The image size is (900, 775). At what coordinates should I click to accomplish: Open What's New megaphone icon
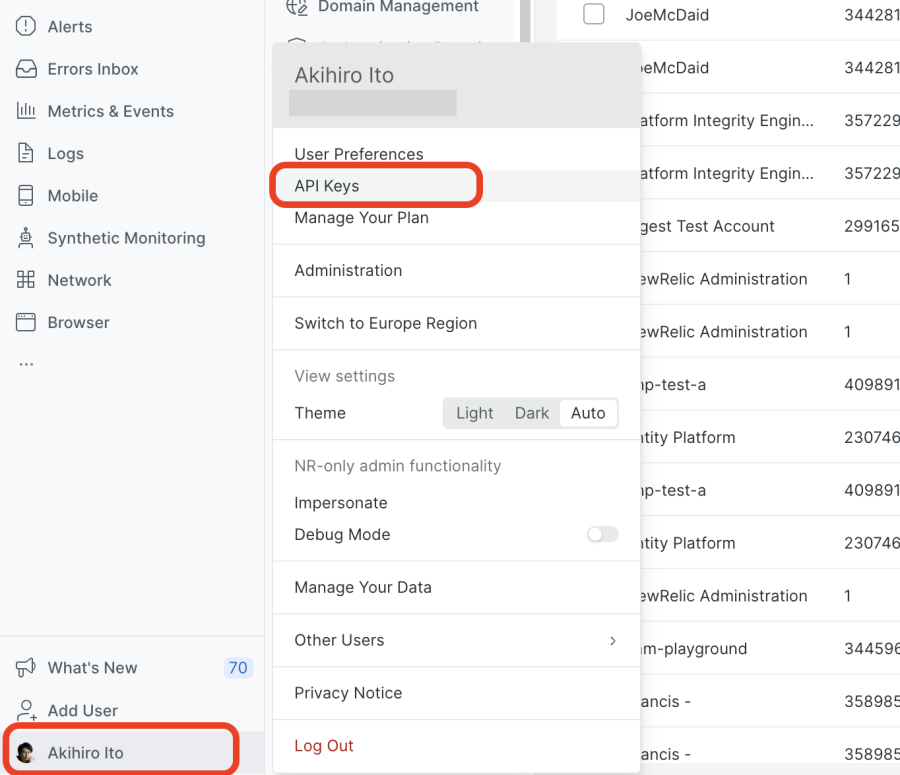(26, 668)
